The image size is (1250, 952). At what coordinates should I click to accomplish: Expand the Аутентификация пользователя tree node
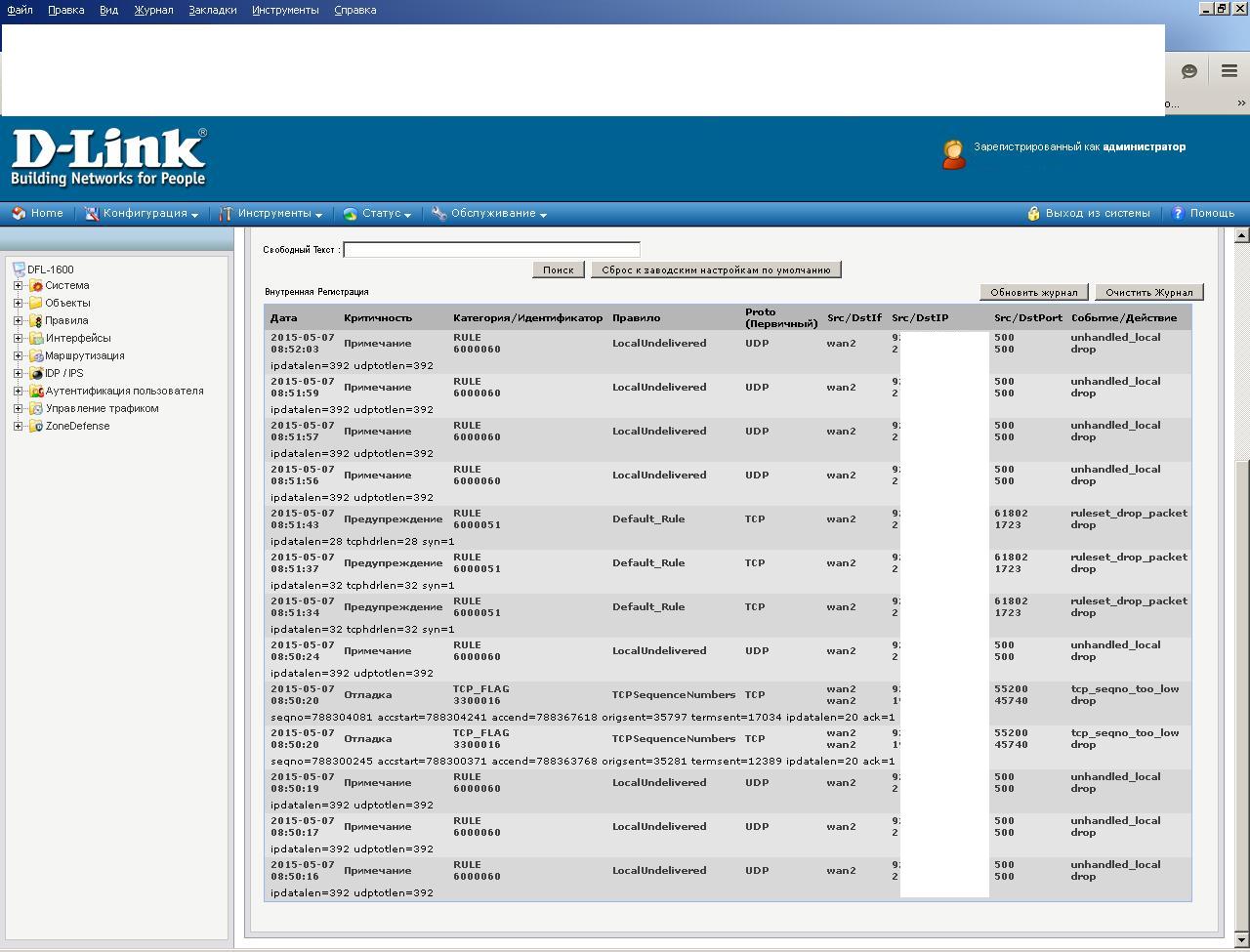tap(18, 392)
